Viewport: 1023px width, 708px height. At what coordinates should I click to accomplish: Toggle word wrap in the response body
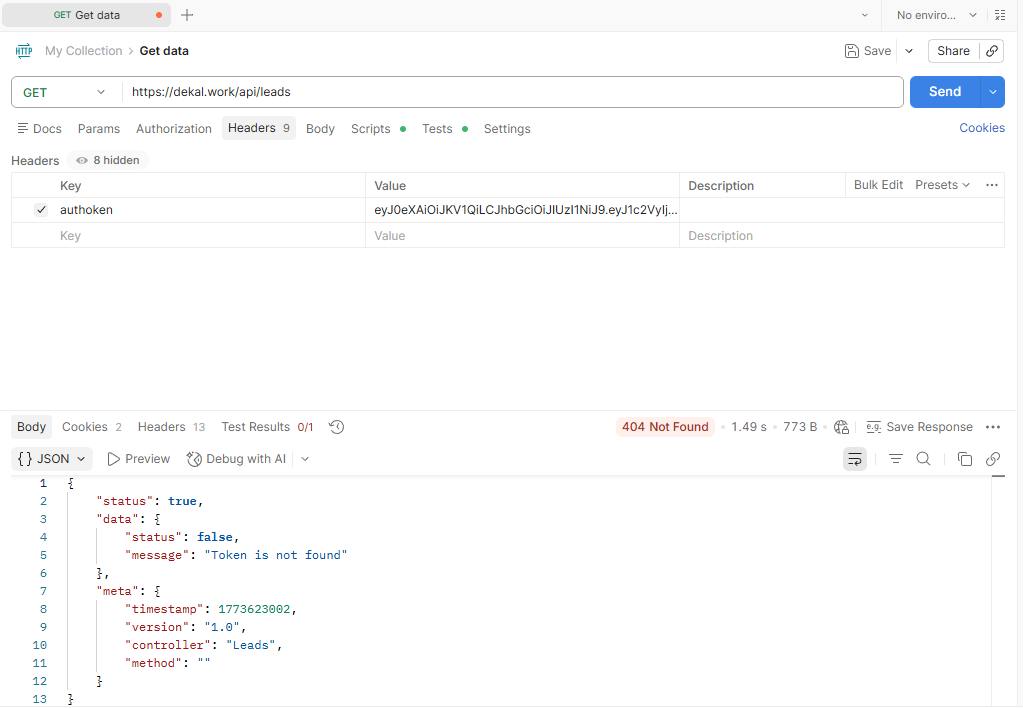point(854,459)
